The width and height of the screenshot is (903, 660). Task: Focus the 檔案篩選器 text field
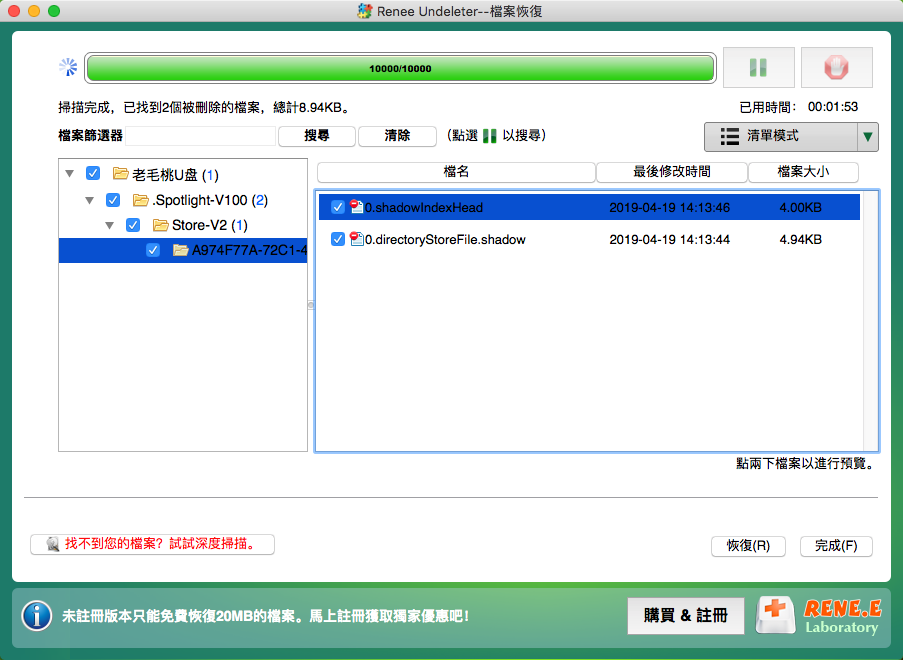tap(200, 136)
